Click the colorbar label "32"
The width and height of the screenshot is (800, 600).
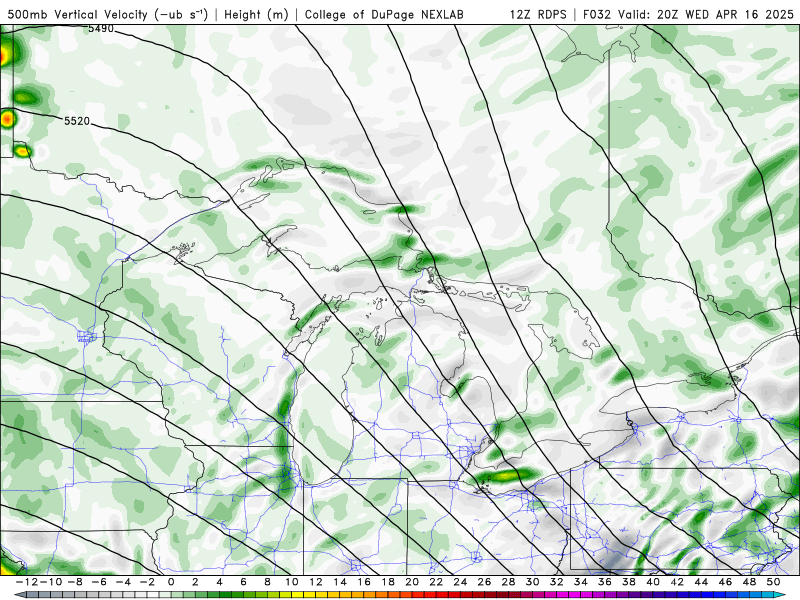557,582
